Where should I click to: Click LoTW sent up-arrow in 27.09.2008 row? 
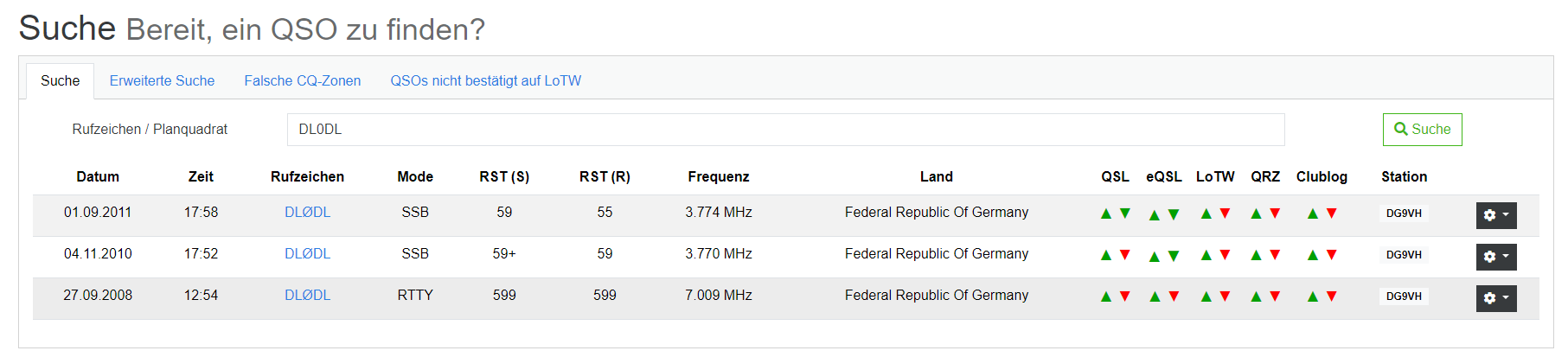(x=1206, y=296)
